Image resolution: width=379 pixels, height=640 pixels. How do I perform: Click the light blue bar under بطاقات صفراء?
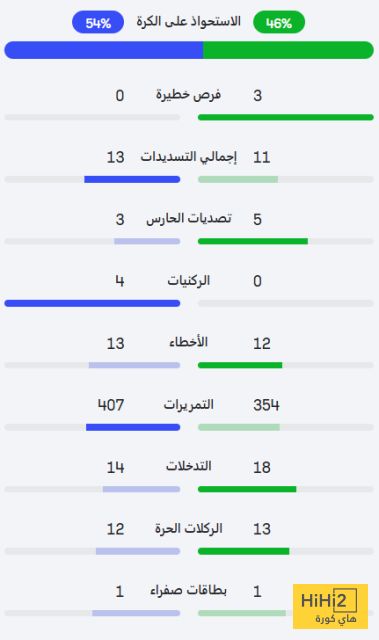pos(136,613)
